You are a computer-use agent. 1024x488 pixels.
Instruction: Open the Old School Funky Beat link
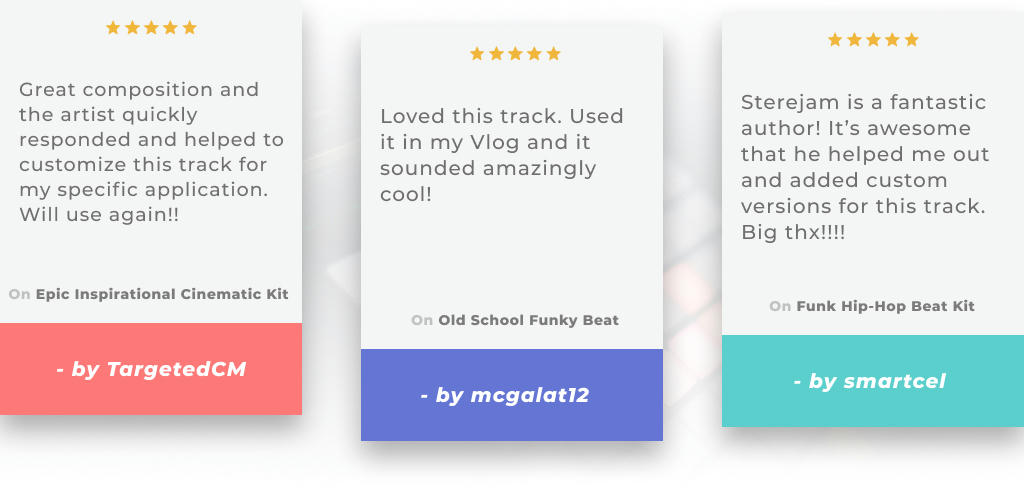click(528, 320)
